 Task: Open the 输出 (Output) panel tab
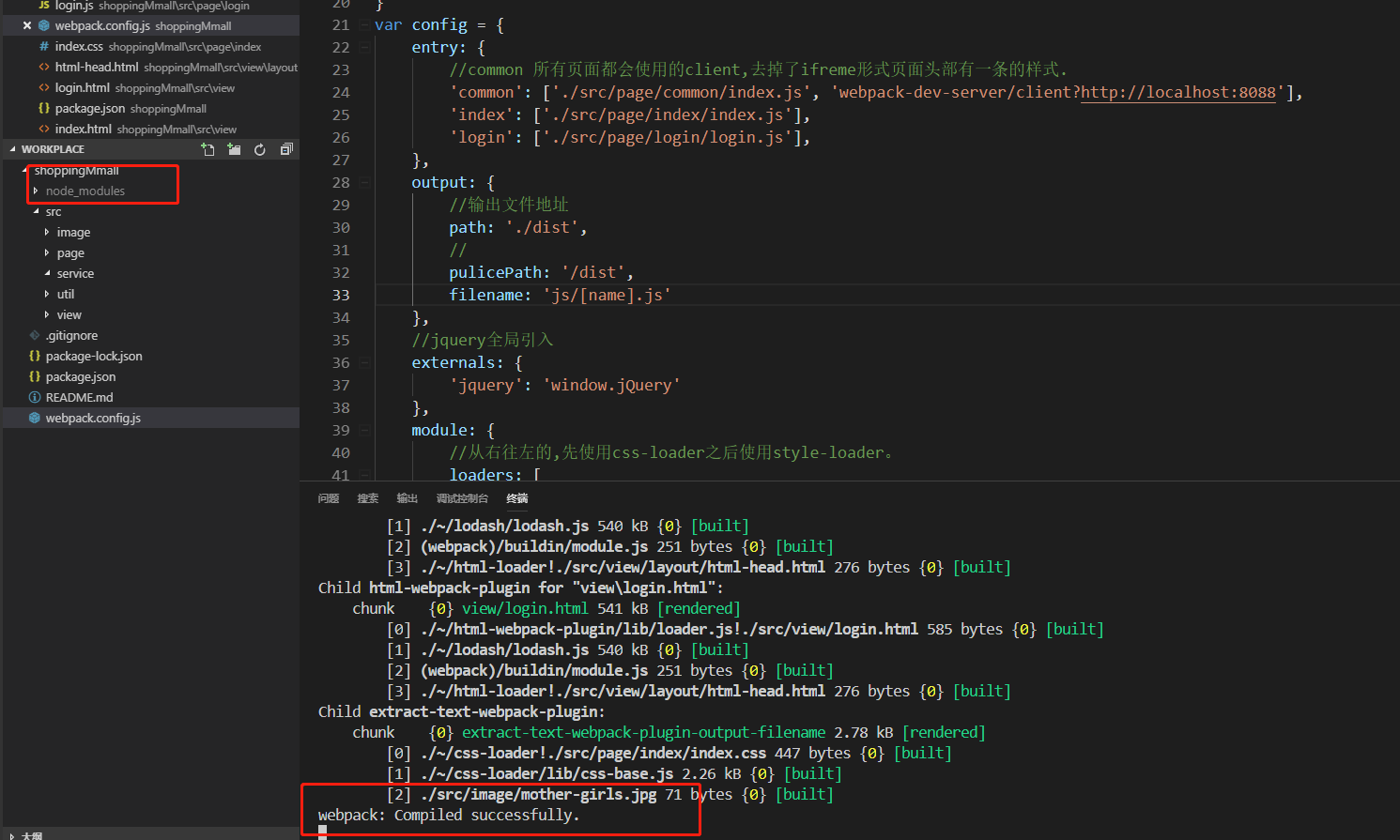(408, 498)
